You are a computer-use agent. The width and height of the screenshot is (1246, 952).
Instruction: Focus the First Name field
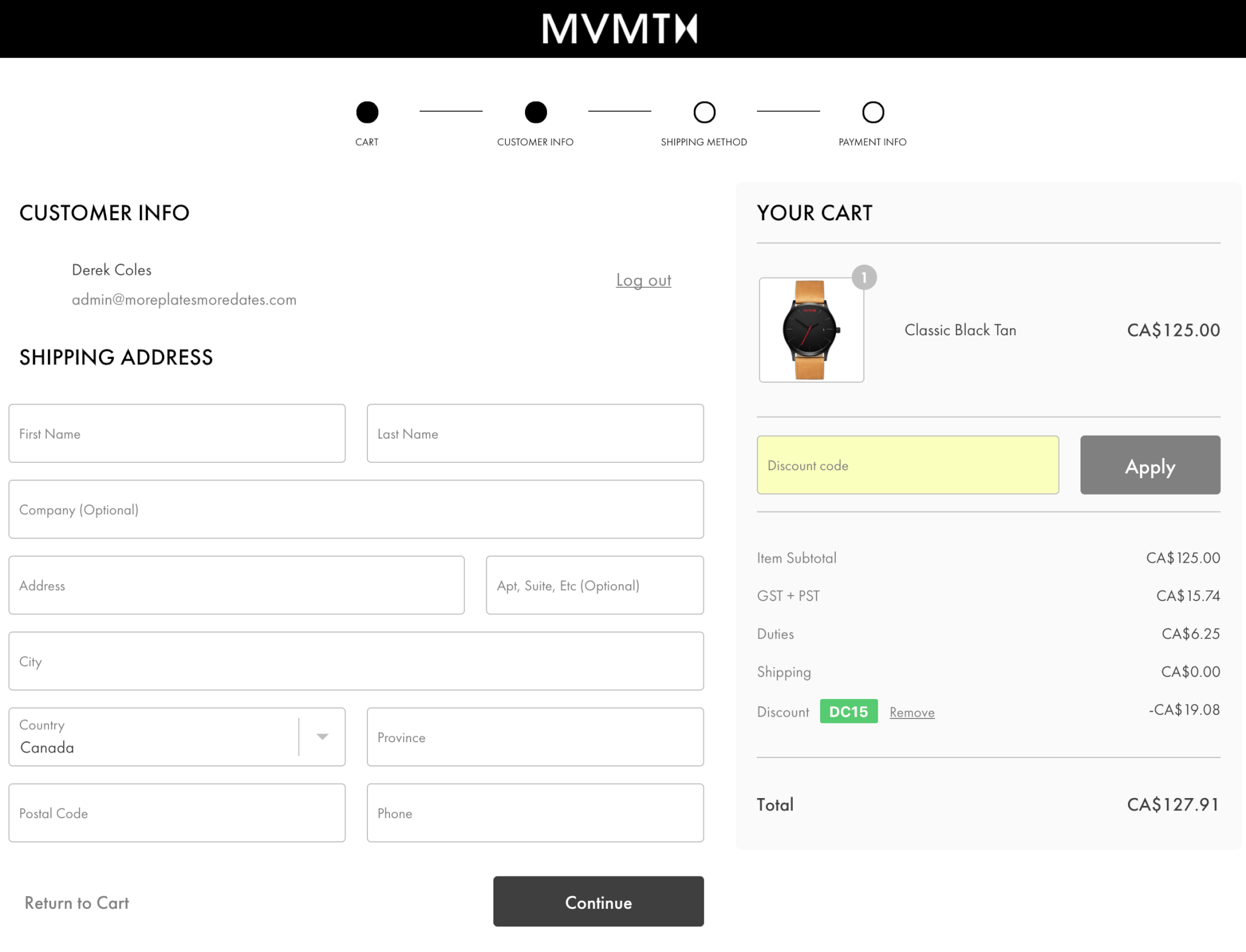(177, 433)
